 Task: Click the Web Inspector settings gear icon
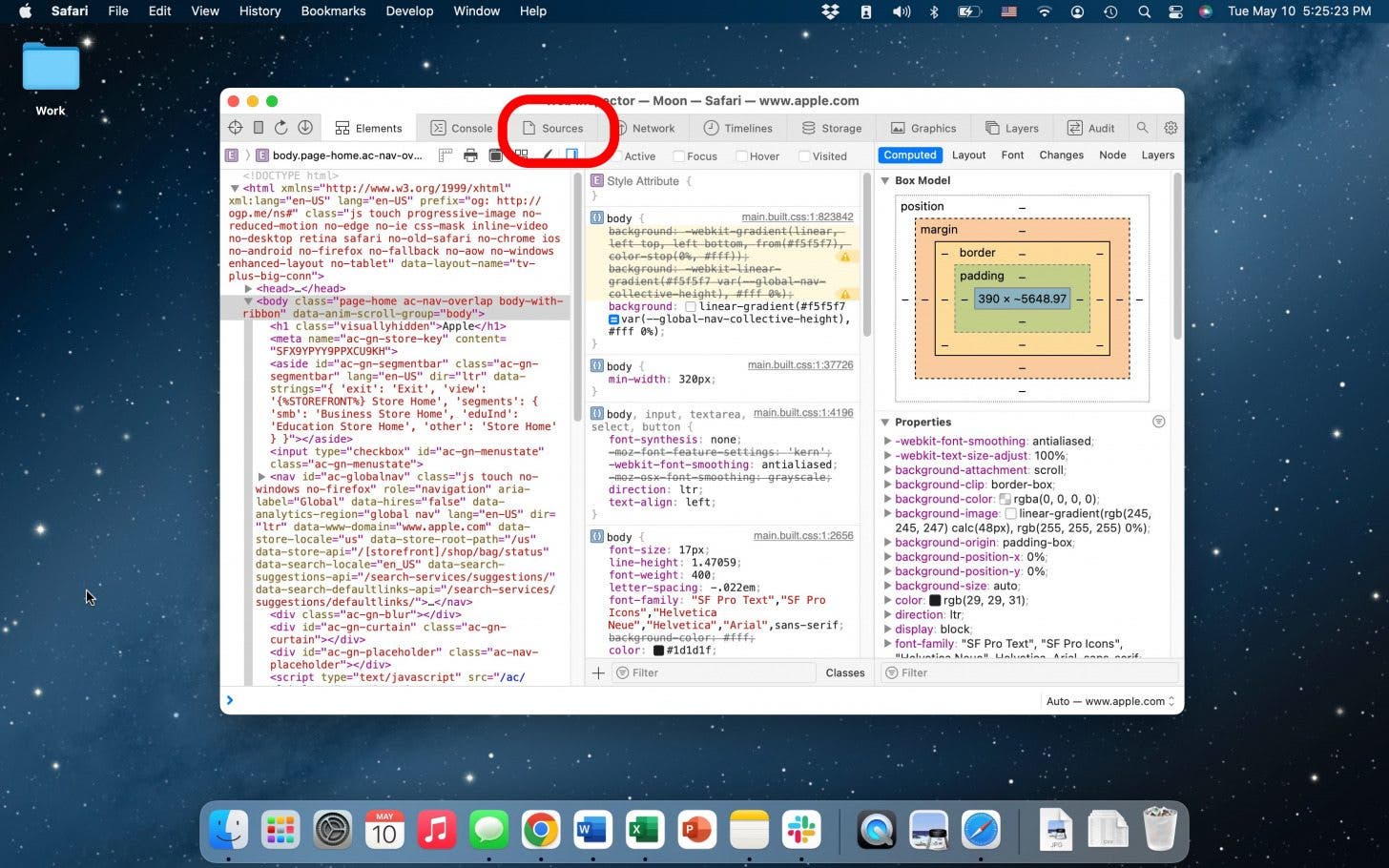(x=1171, y=127)
